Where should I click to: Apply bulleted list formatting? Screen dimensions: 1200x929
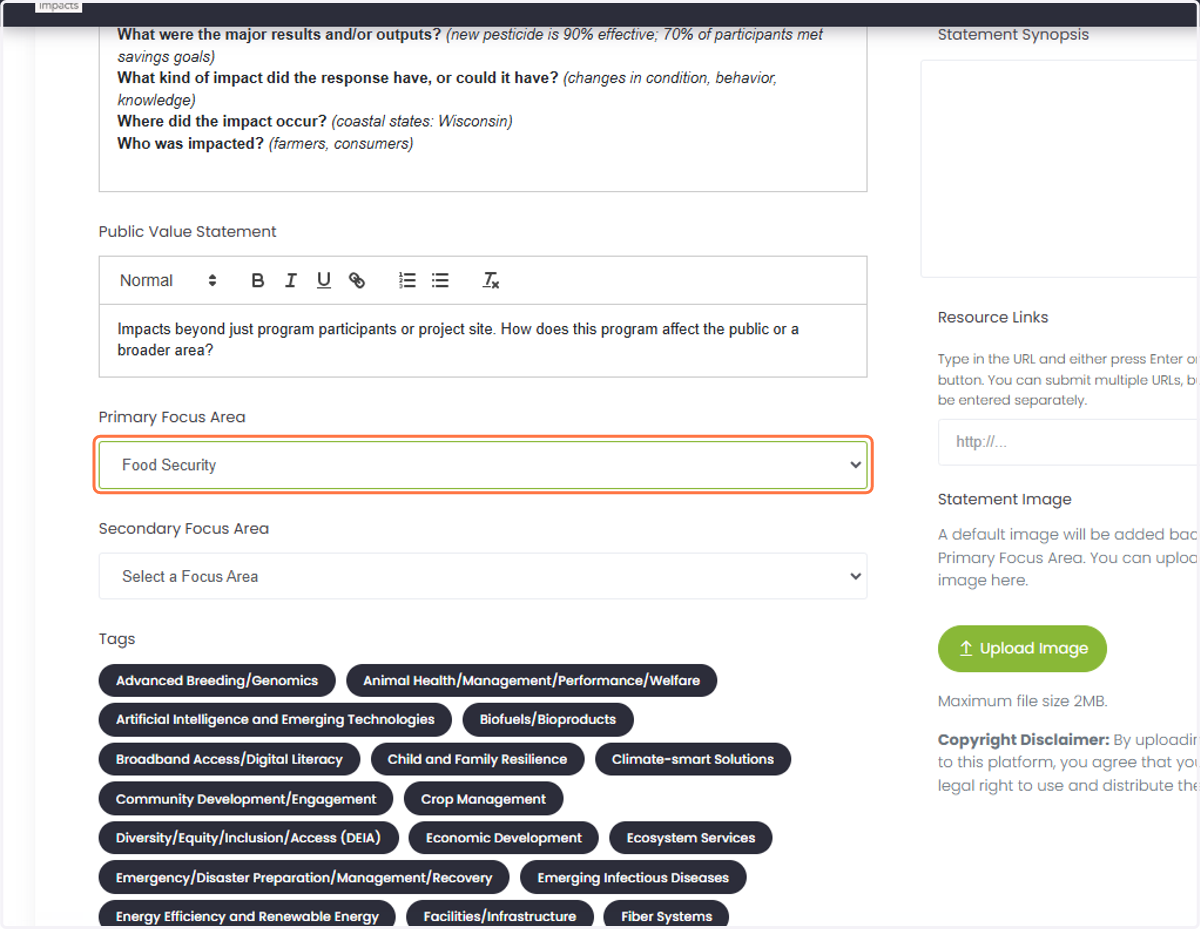click(440, 281)
